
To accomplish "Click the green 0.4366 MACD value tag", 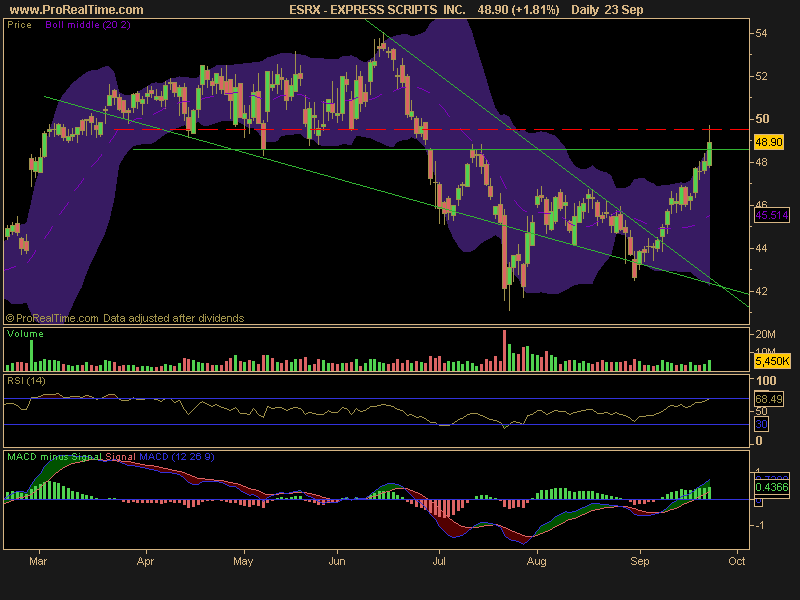I will [x=771, y=487].
